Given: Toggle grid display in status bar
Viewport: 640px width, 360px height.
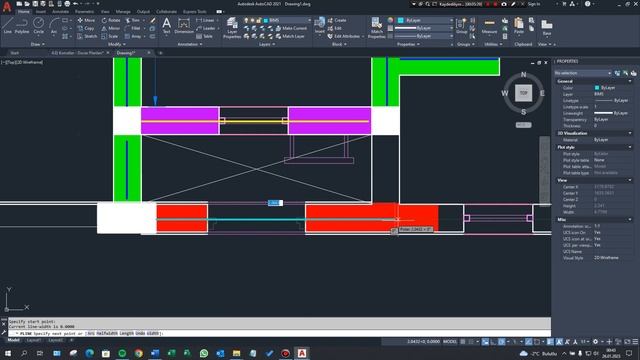Looking at the screenshot, I should coord(462,342).
